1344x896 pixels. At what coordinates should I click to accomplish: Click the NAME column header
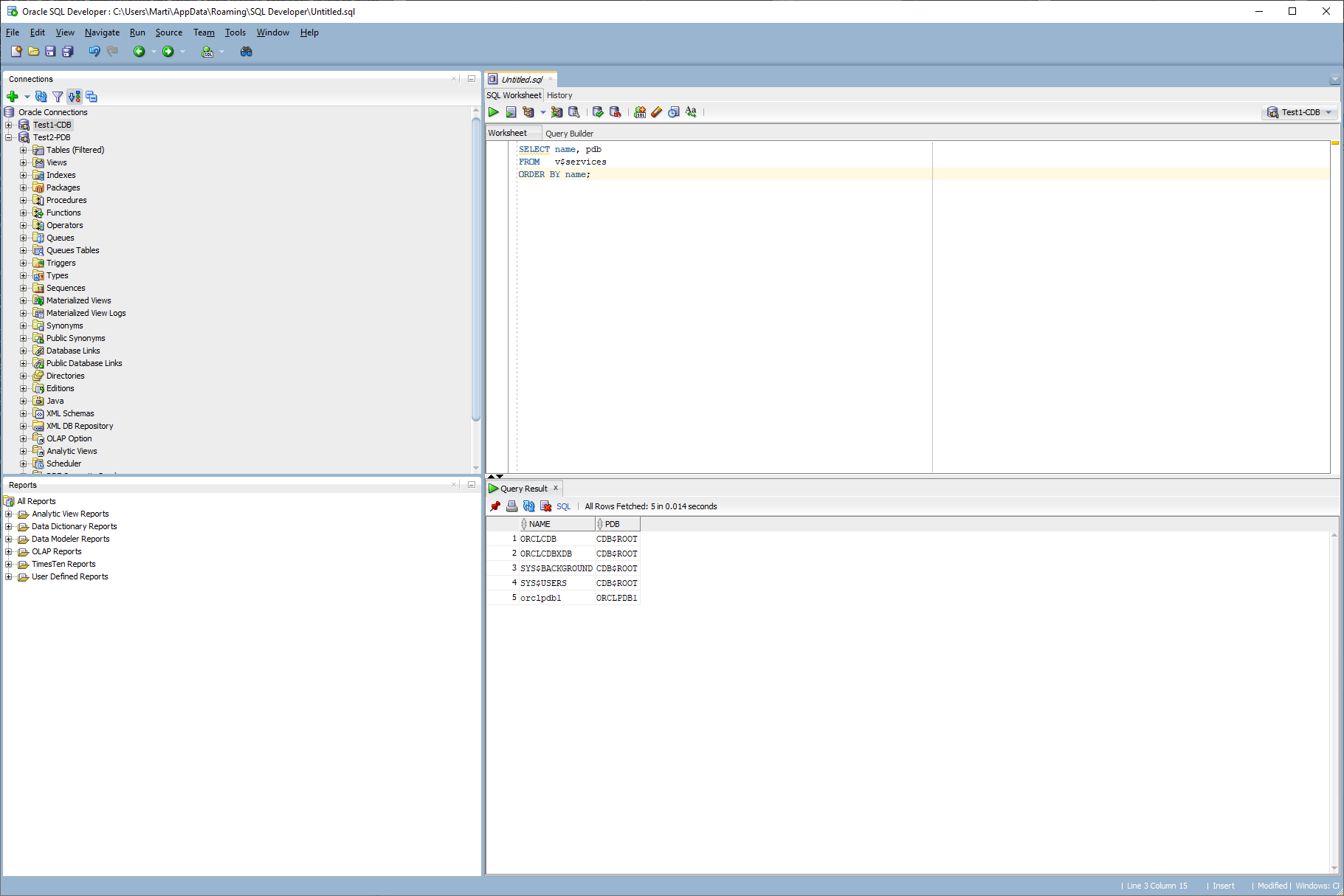coord(557,524)
